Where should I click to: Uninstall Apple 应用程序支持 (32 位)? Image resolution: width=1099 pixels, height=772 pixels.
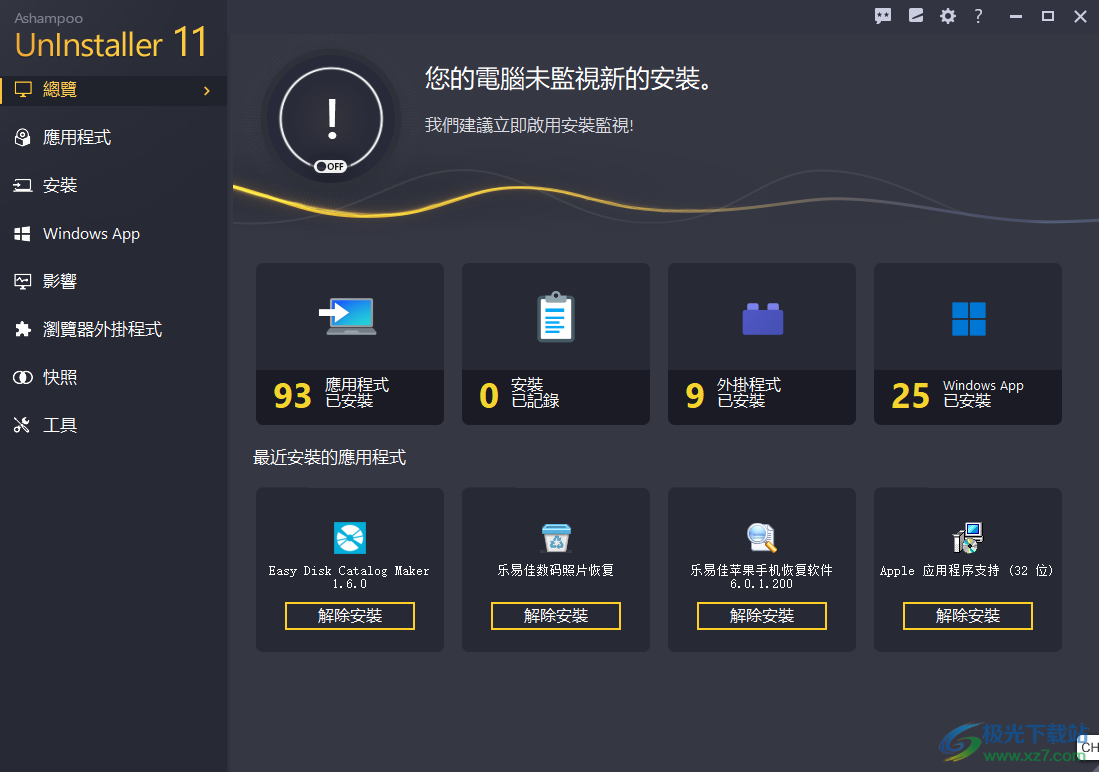[968, 616]
